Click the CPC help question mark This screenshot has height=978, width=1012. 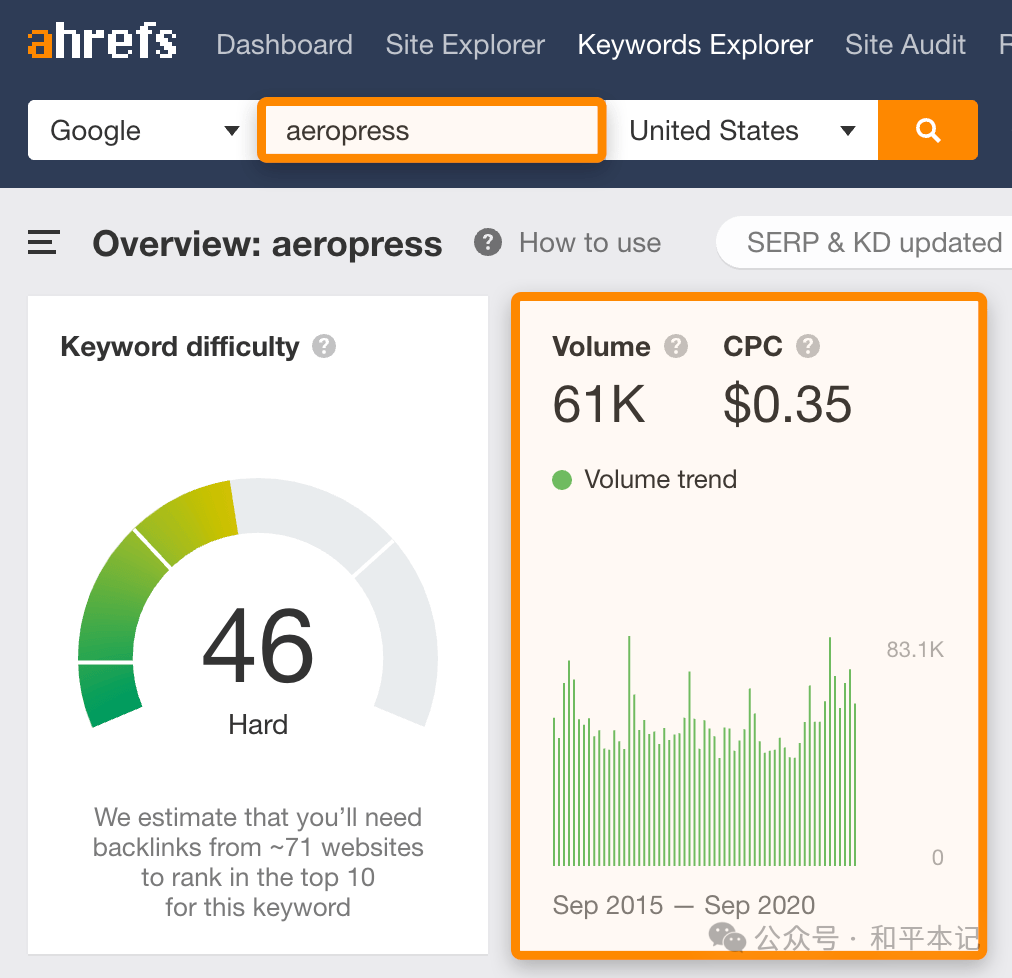tap(808, 347)
